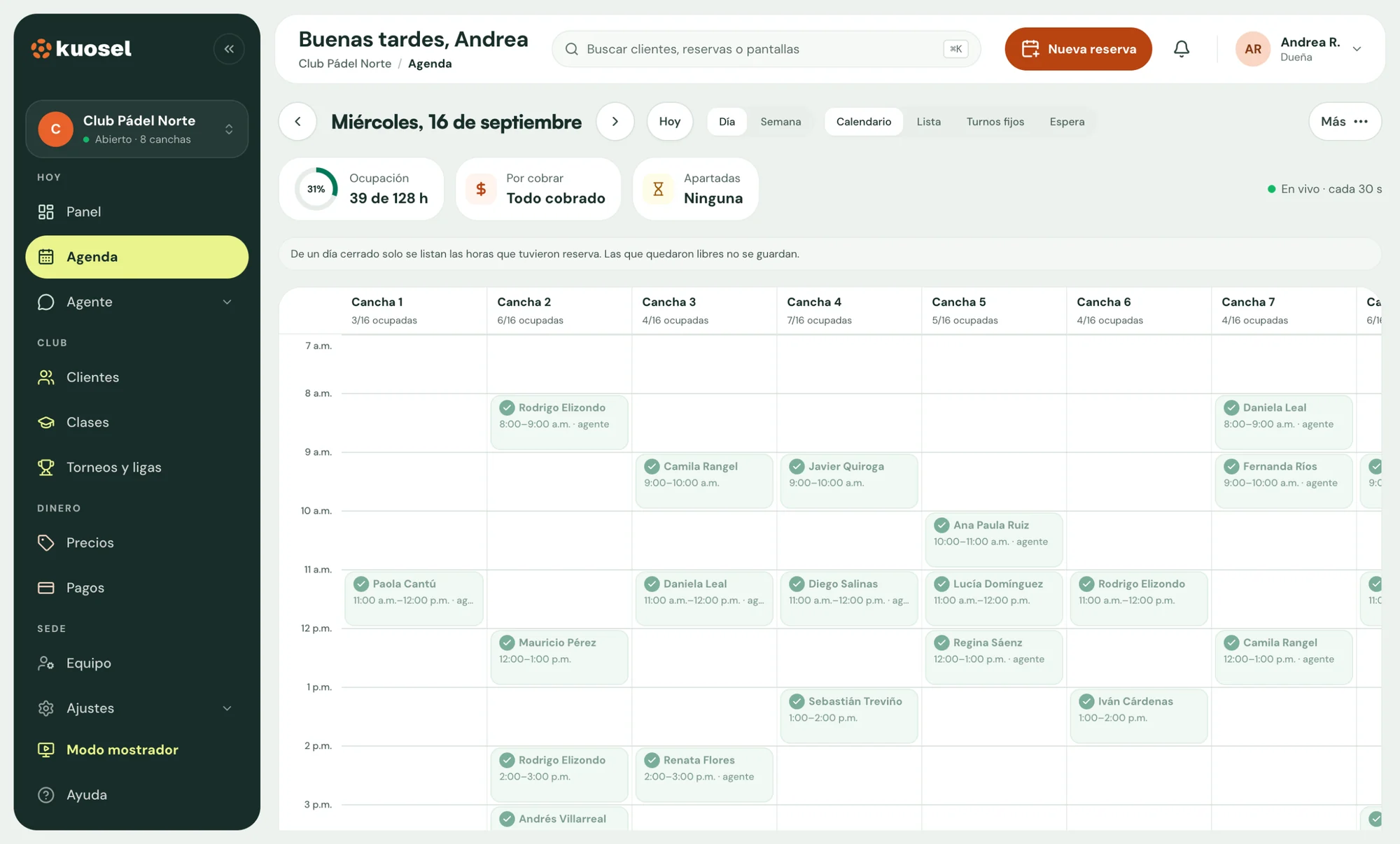The width and height of the screenshot is (1400, 844).
Task: Click the search clientes, reservas input field
Action: tap(766, 49)
